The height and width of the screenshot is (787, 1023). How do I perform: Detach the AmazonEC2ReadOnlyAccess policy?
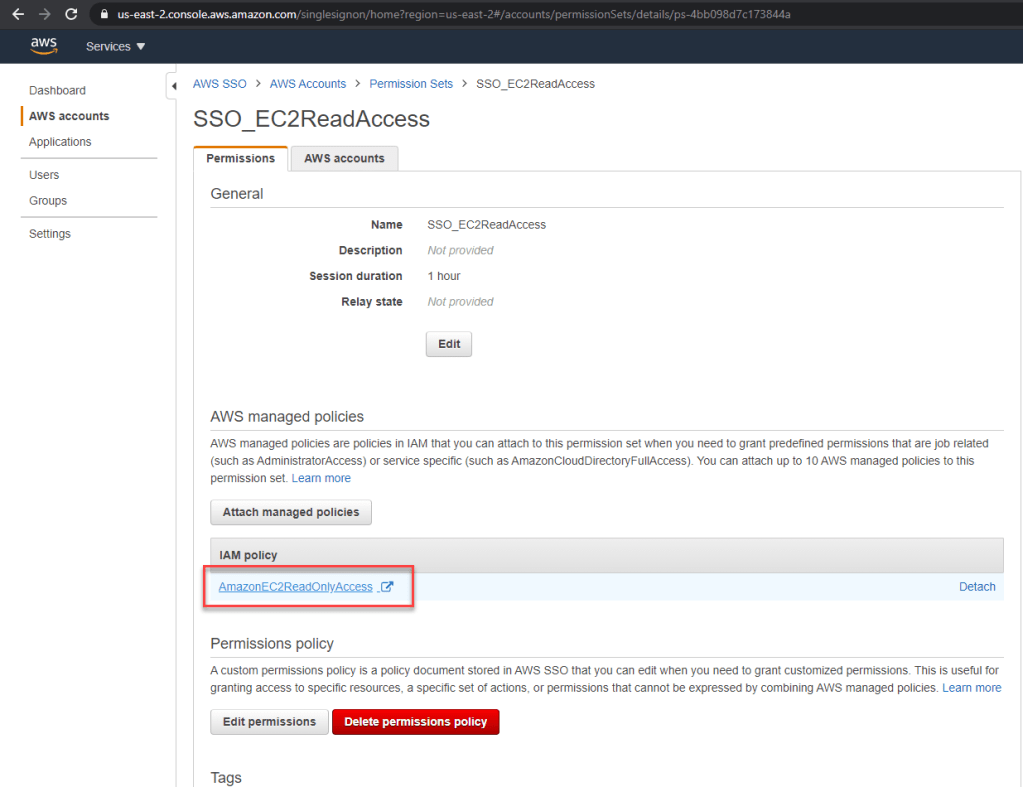click(x=976, y=587)
